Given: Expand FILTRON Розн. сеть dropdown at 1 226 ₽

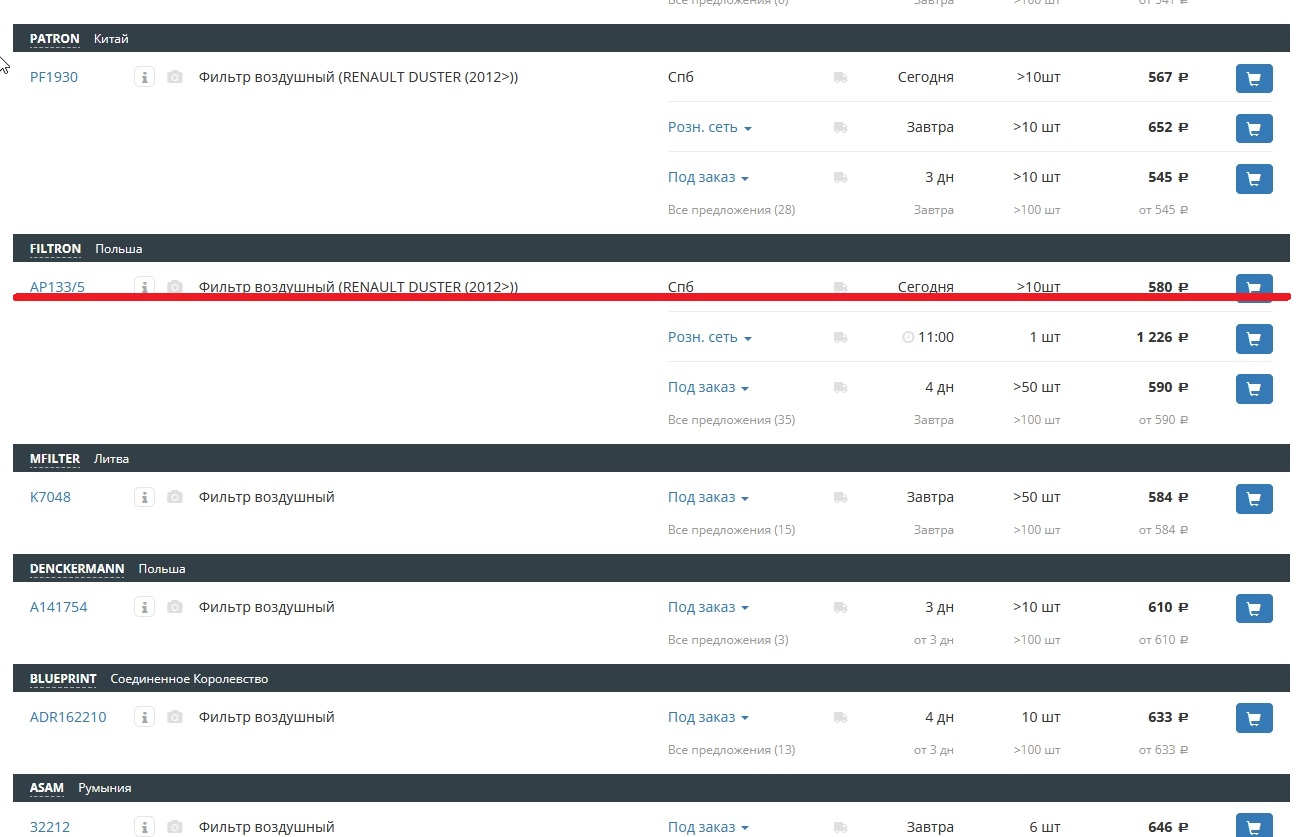Looking at the screenshot, I should click(709, 337).
